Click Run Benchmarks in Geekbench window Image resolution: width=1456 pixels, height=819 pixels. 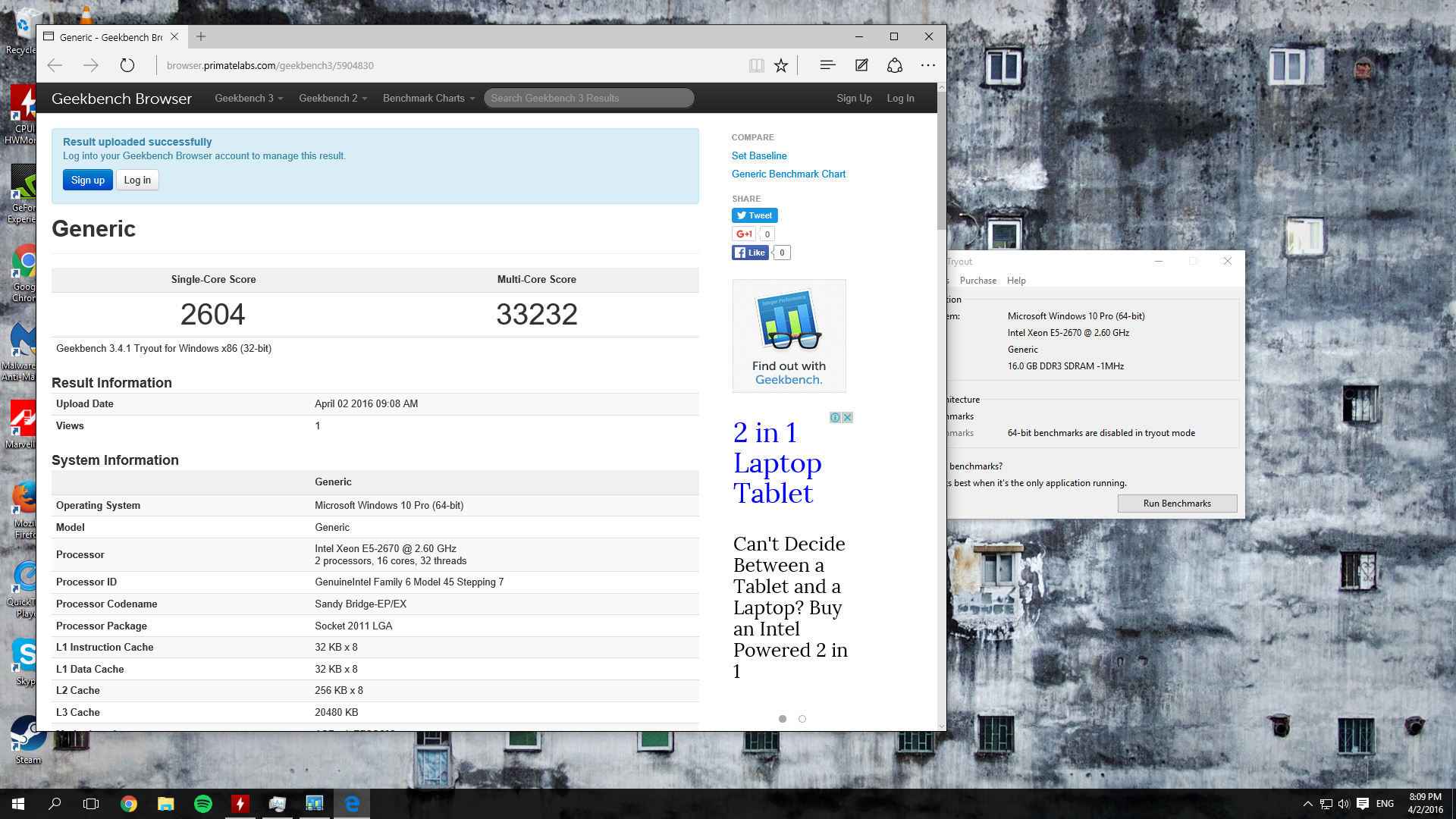(x=1177, y=504)
